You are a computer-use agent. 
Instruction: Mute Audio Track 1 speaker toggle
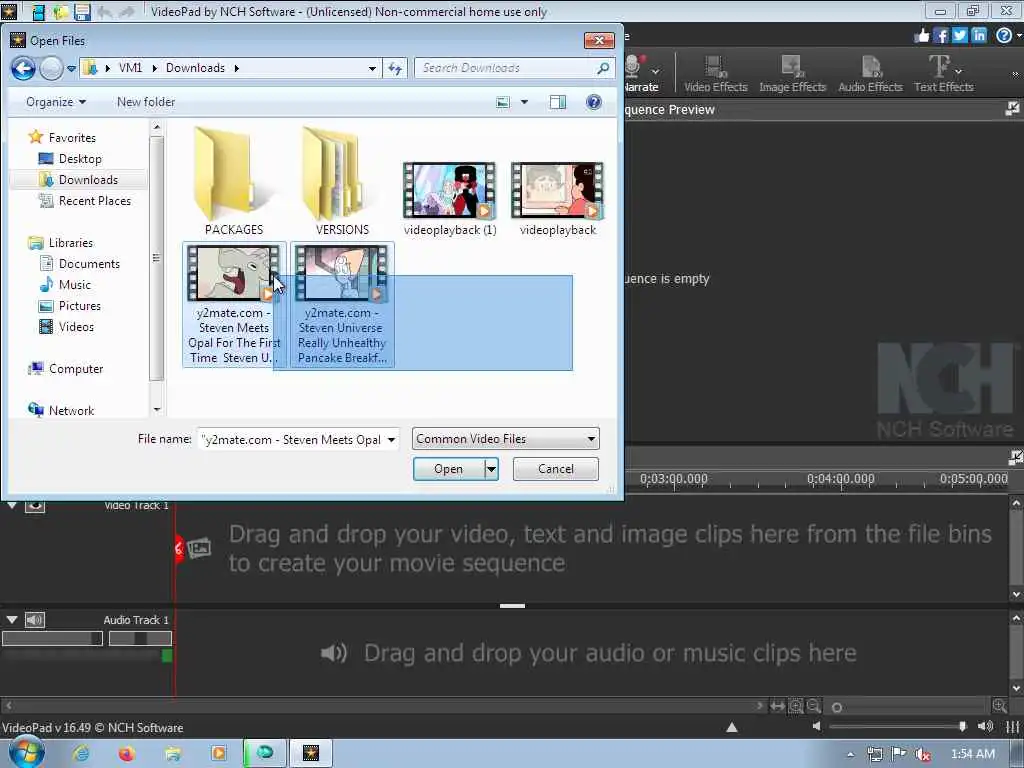tap(35, 620)
